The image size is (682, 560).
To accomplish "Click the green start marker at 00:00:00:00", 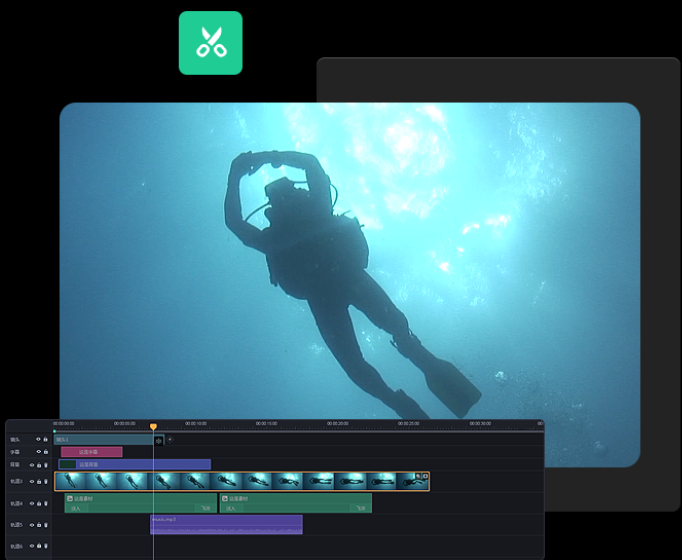I will (x=54, y=431).
